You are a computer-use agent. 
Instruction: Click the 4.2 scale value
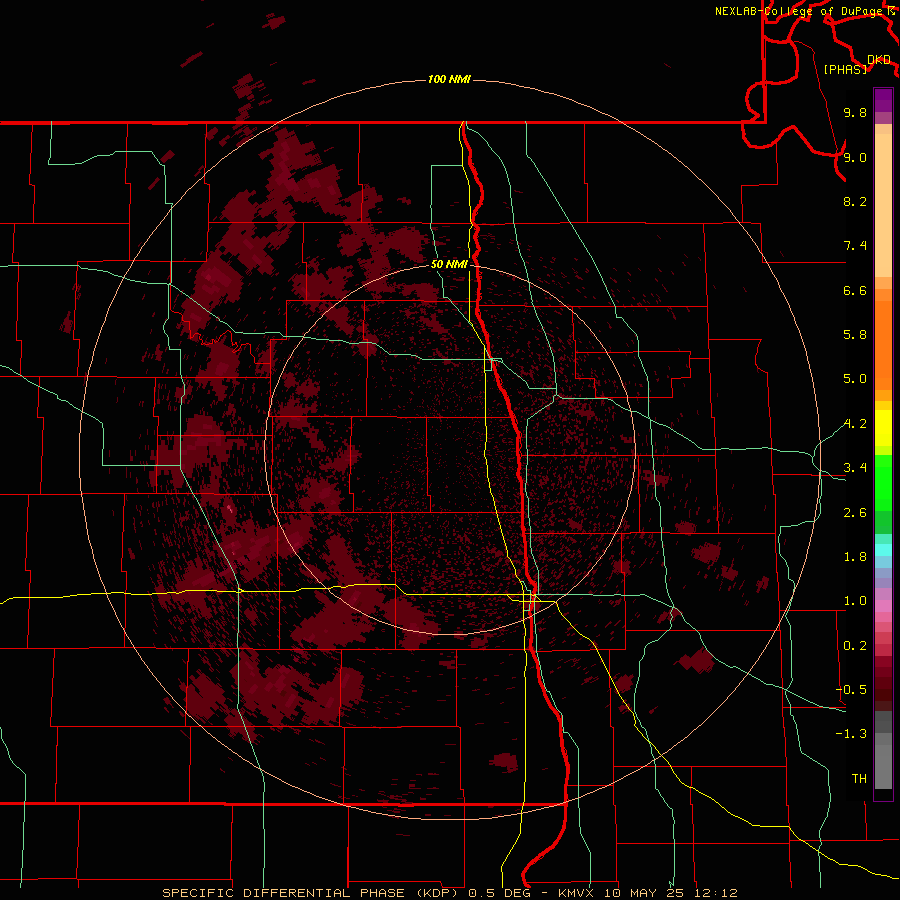(855, 424)
